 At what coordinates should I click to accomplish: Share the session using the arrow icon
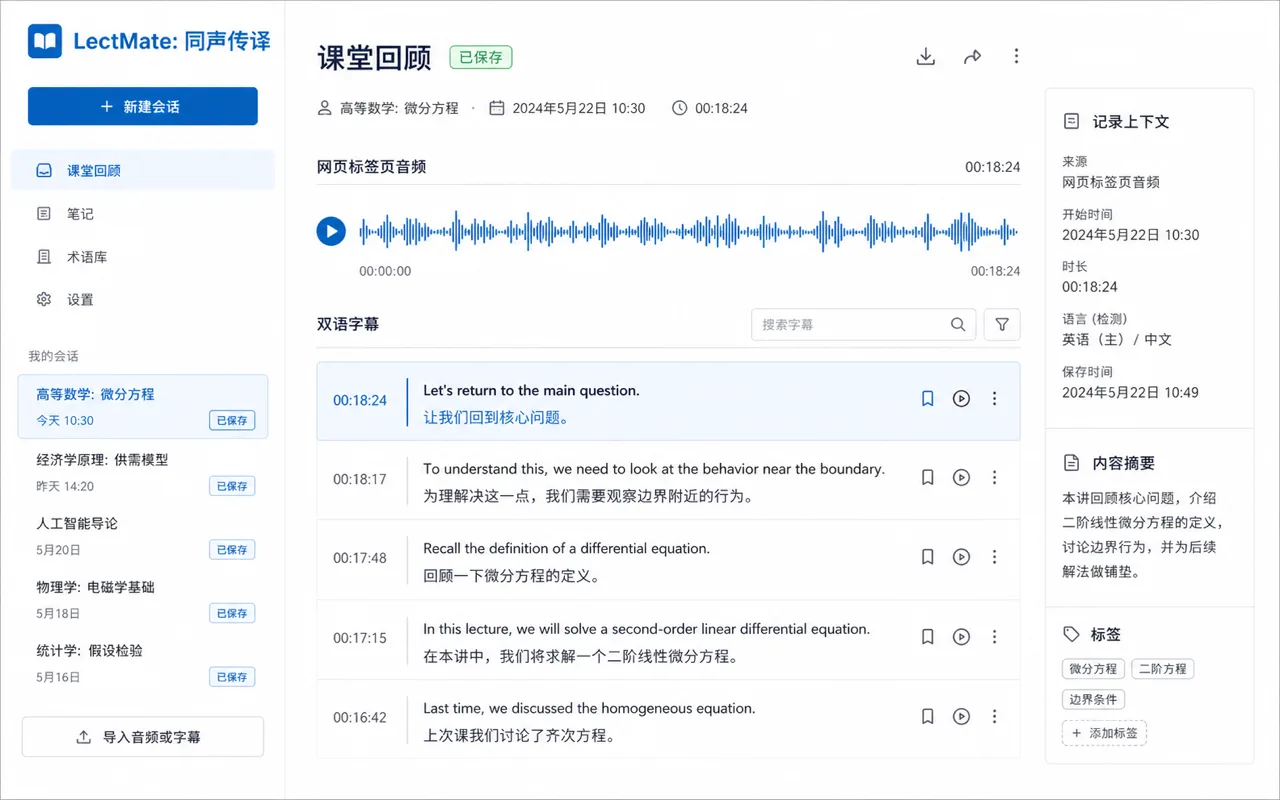972,57
